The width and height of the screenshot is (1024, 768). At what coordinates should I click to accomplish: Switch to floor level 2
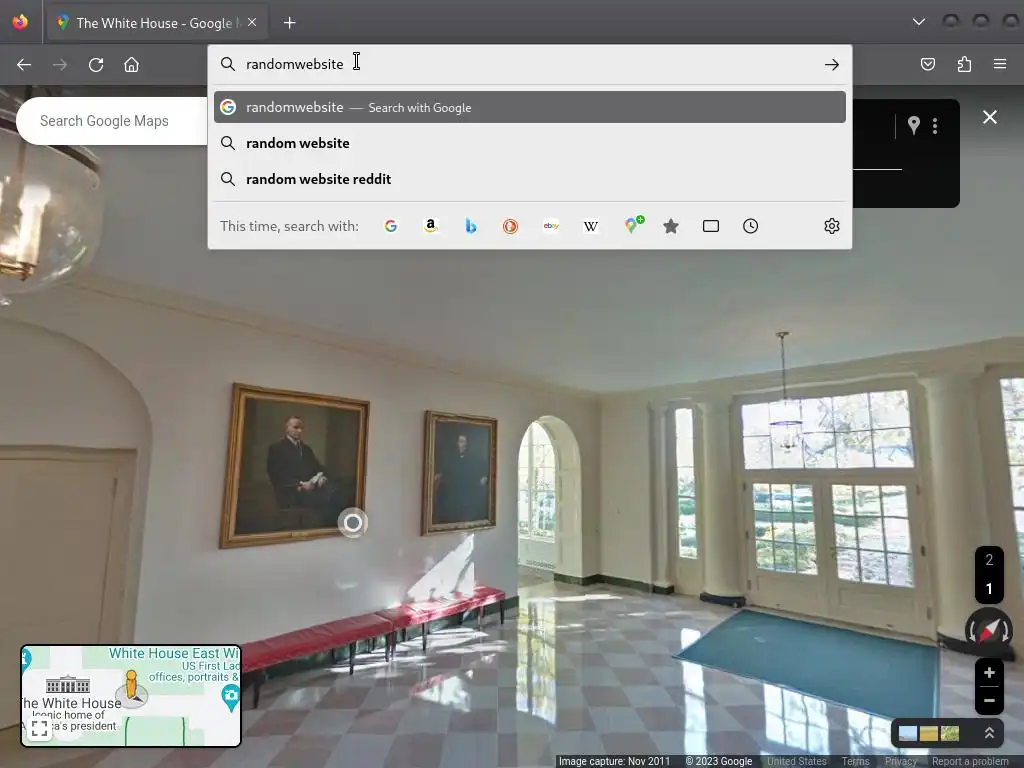[x=989, y=560]
